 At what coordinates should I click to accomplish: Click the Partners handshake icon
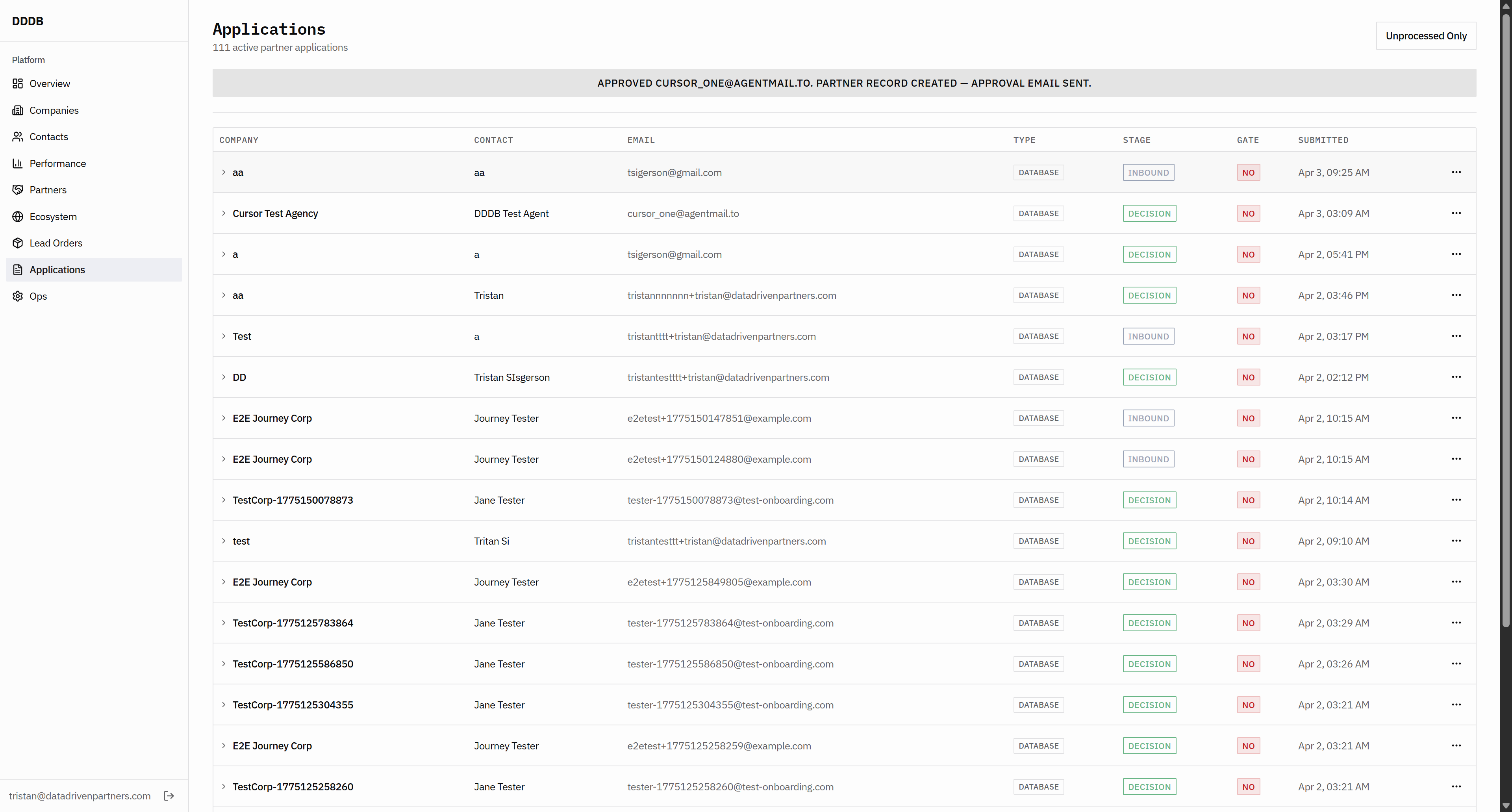pos(18,190)
